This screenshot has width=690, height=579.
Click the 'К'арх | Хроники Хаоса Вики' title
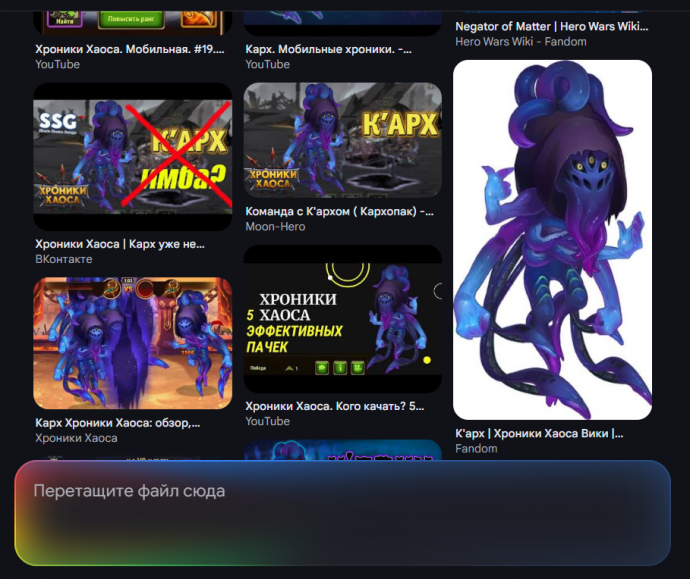539,433
